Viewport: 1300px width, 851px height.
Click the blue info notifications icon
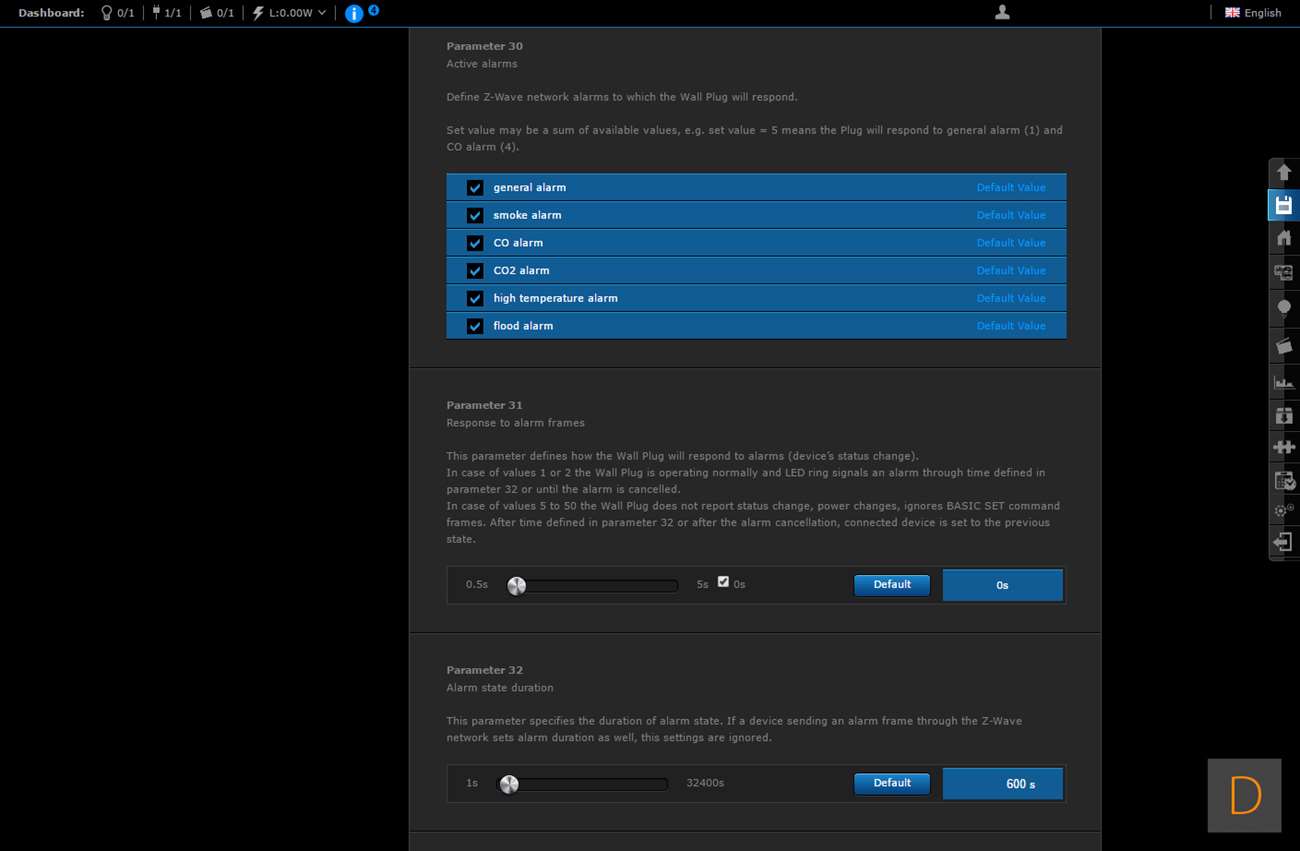click(x=354, y=13)
